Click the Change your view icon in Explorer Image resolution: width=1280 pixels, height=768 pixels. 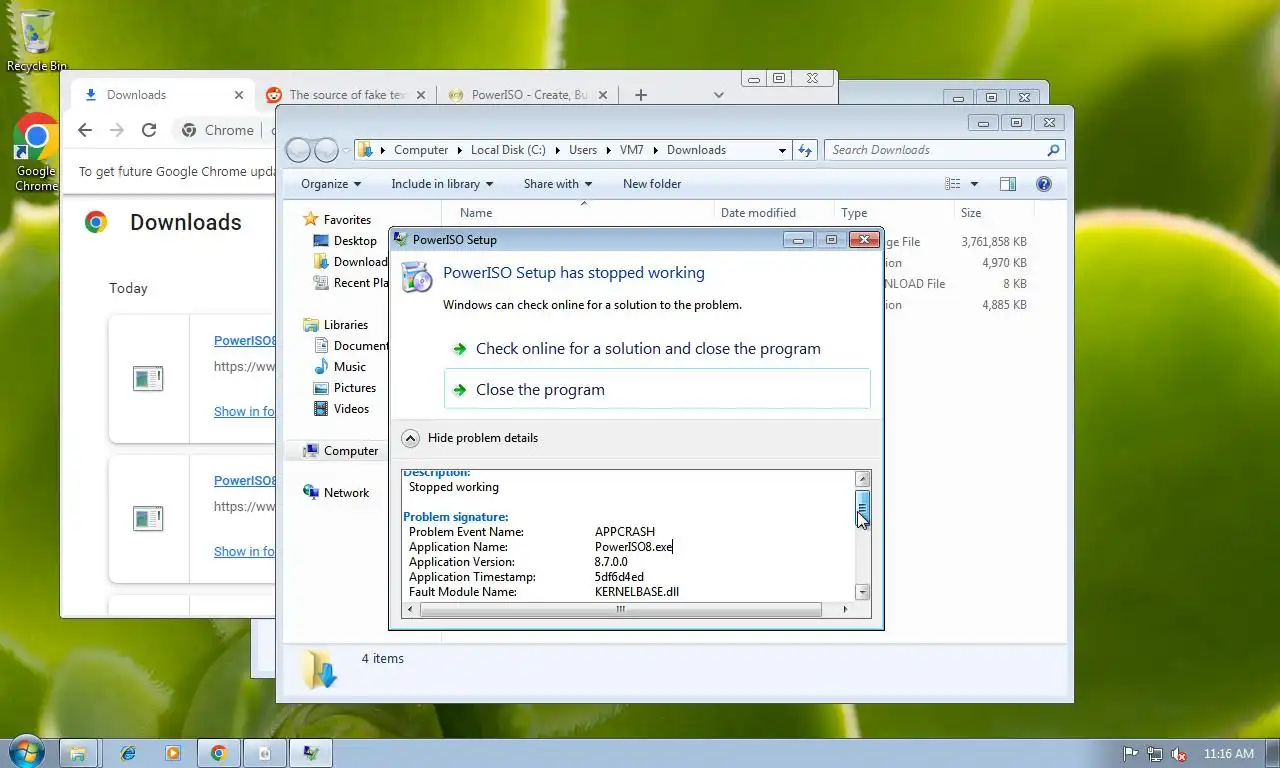click(x=953, y=184)
